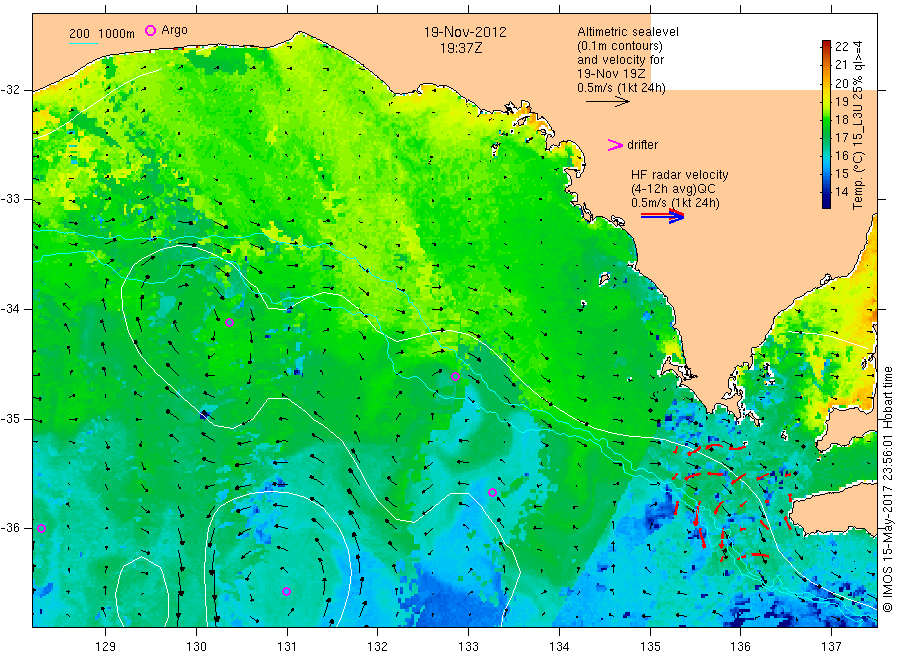Click the longitude axis label '131'

tap(287, 647)
